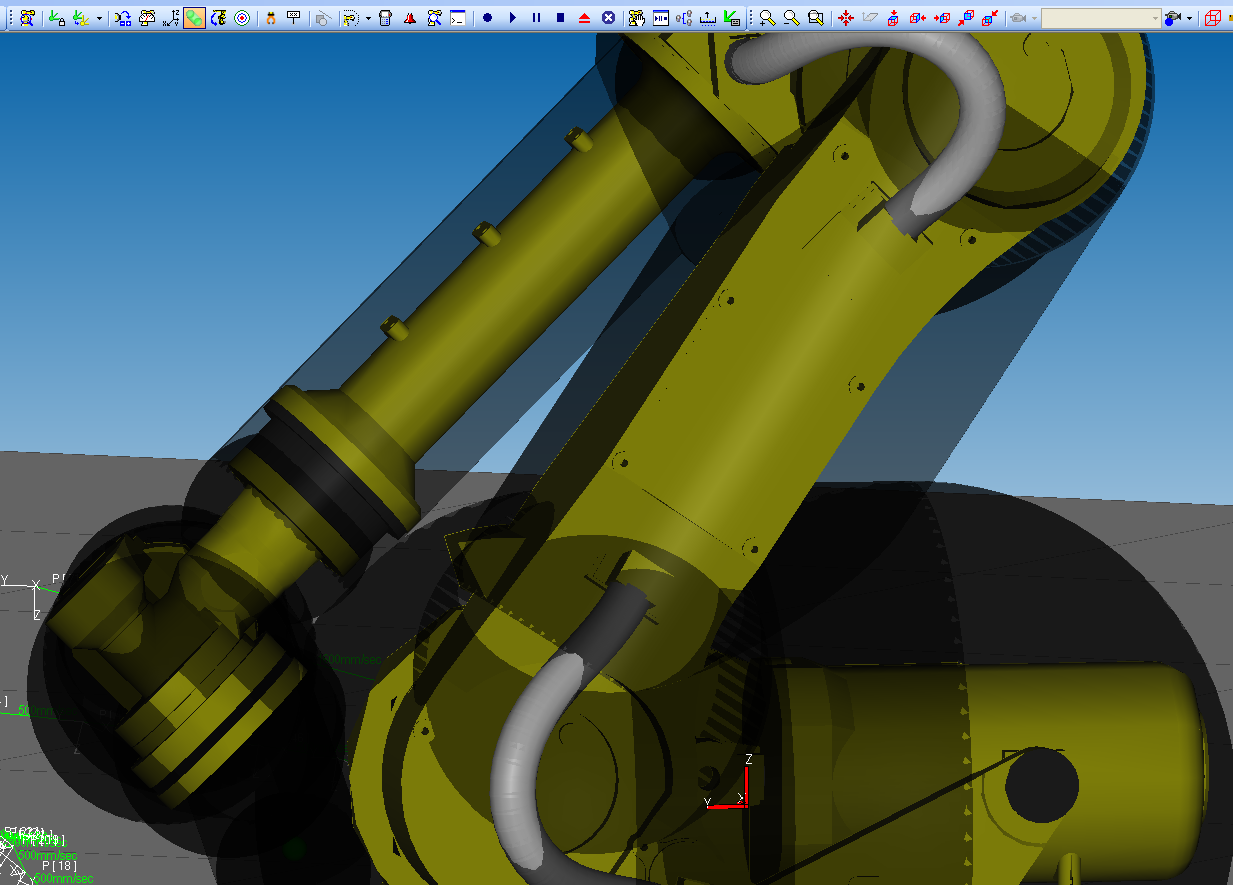Pause the simulation with the pause icon
The width and height of the screenshot is (1233, 885).
coord(536,18)
